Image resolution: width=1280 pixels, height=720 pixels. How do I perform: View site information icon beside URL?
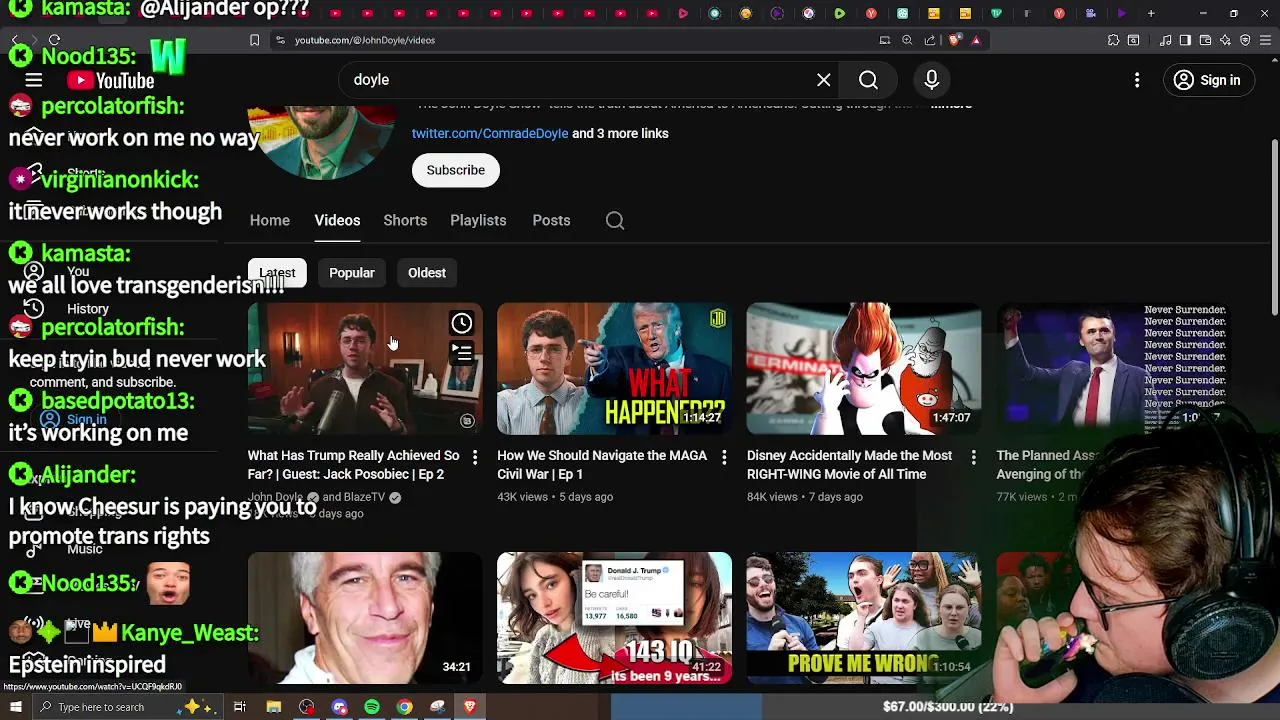[280, 40]
